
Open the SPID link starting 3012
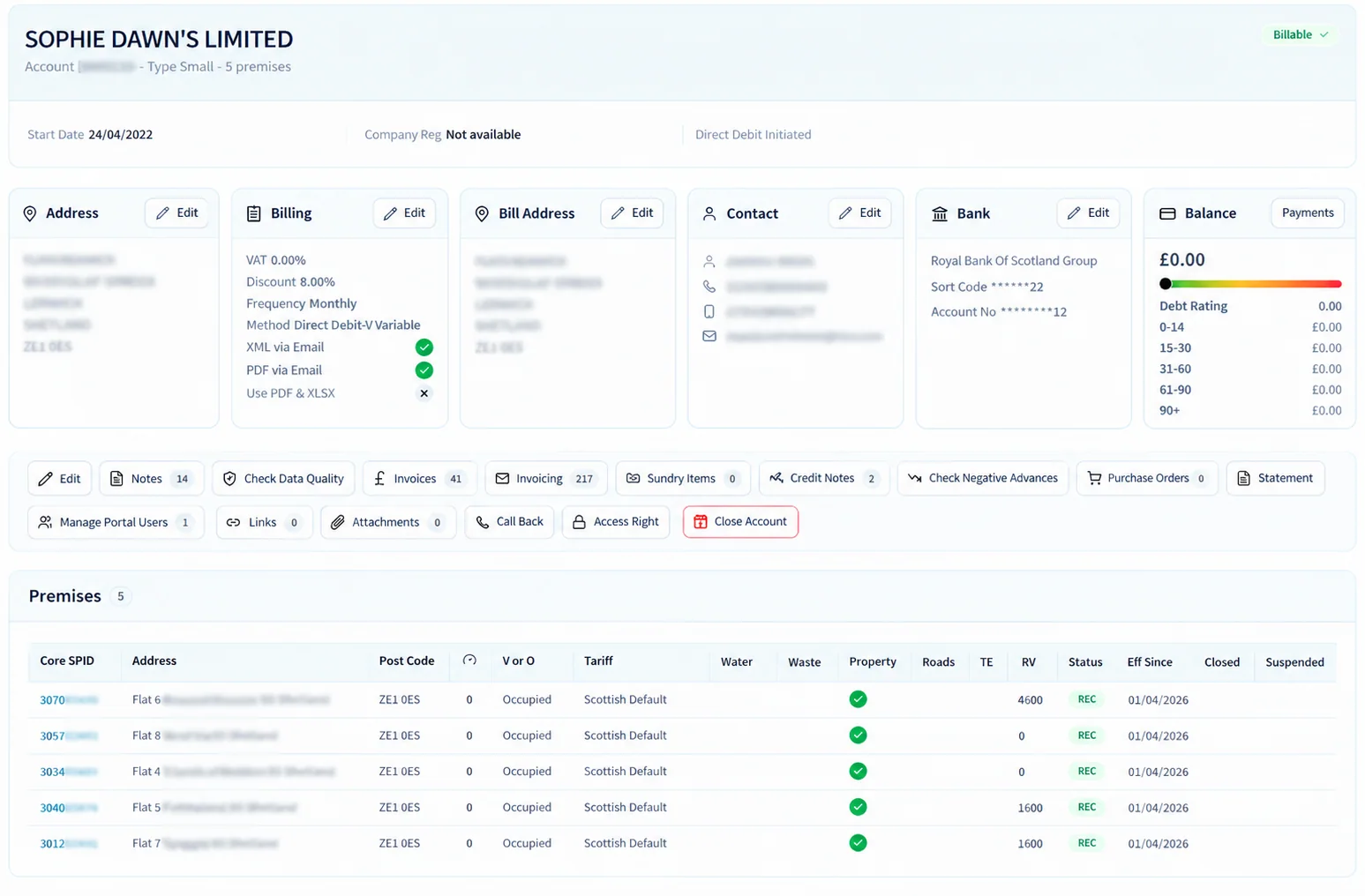coord(69,844)
